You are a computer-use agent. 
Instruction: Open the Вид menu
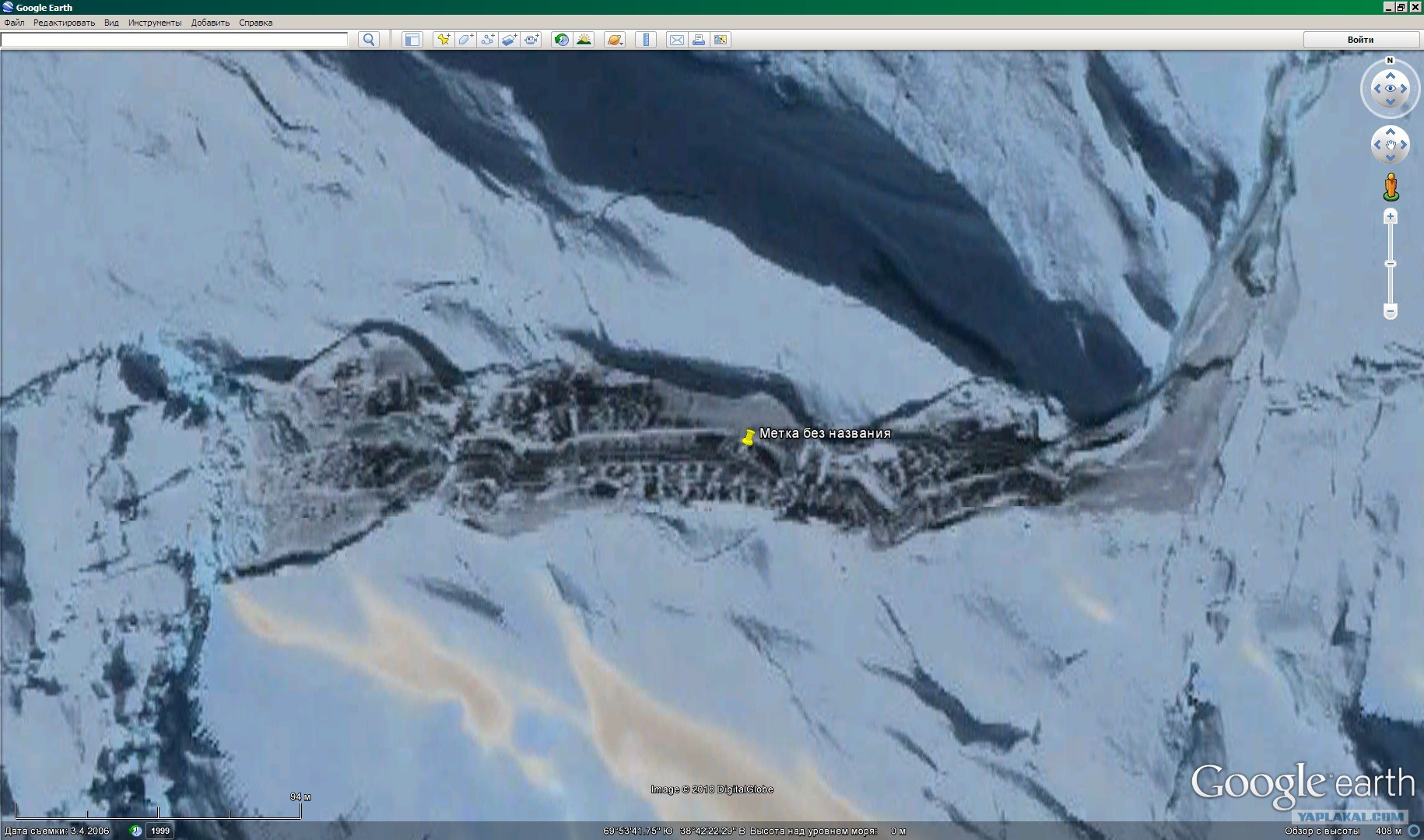tap(112, 23)
